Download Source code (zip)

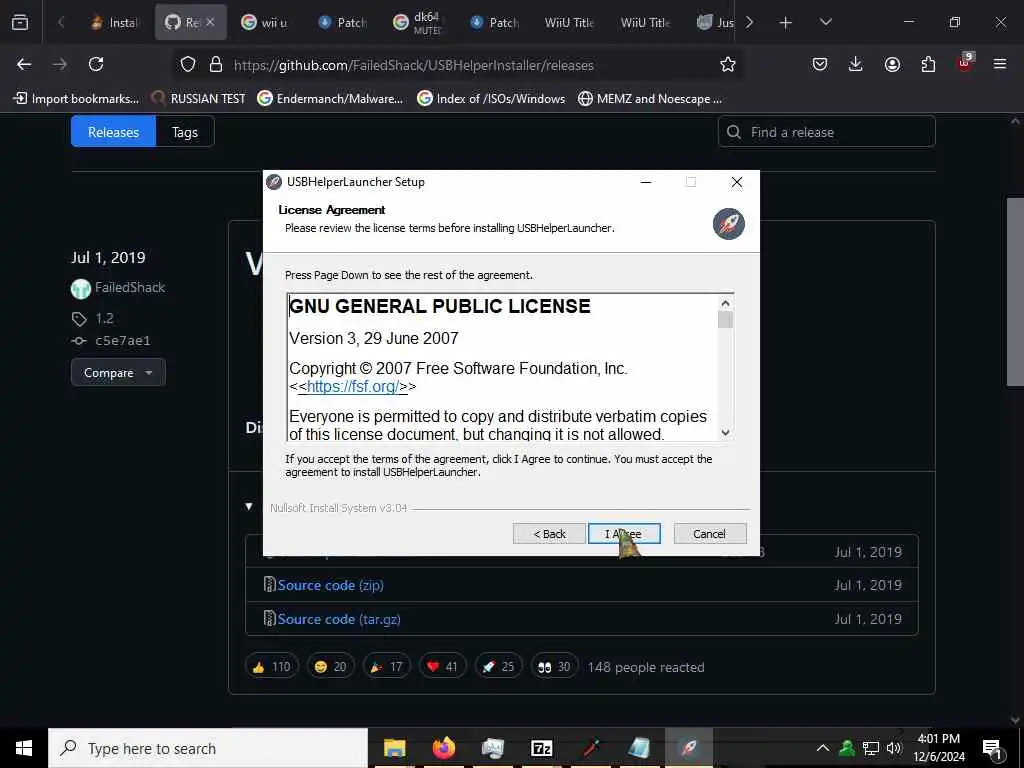click(330, 585)
